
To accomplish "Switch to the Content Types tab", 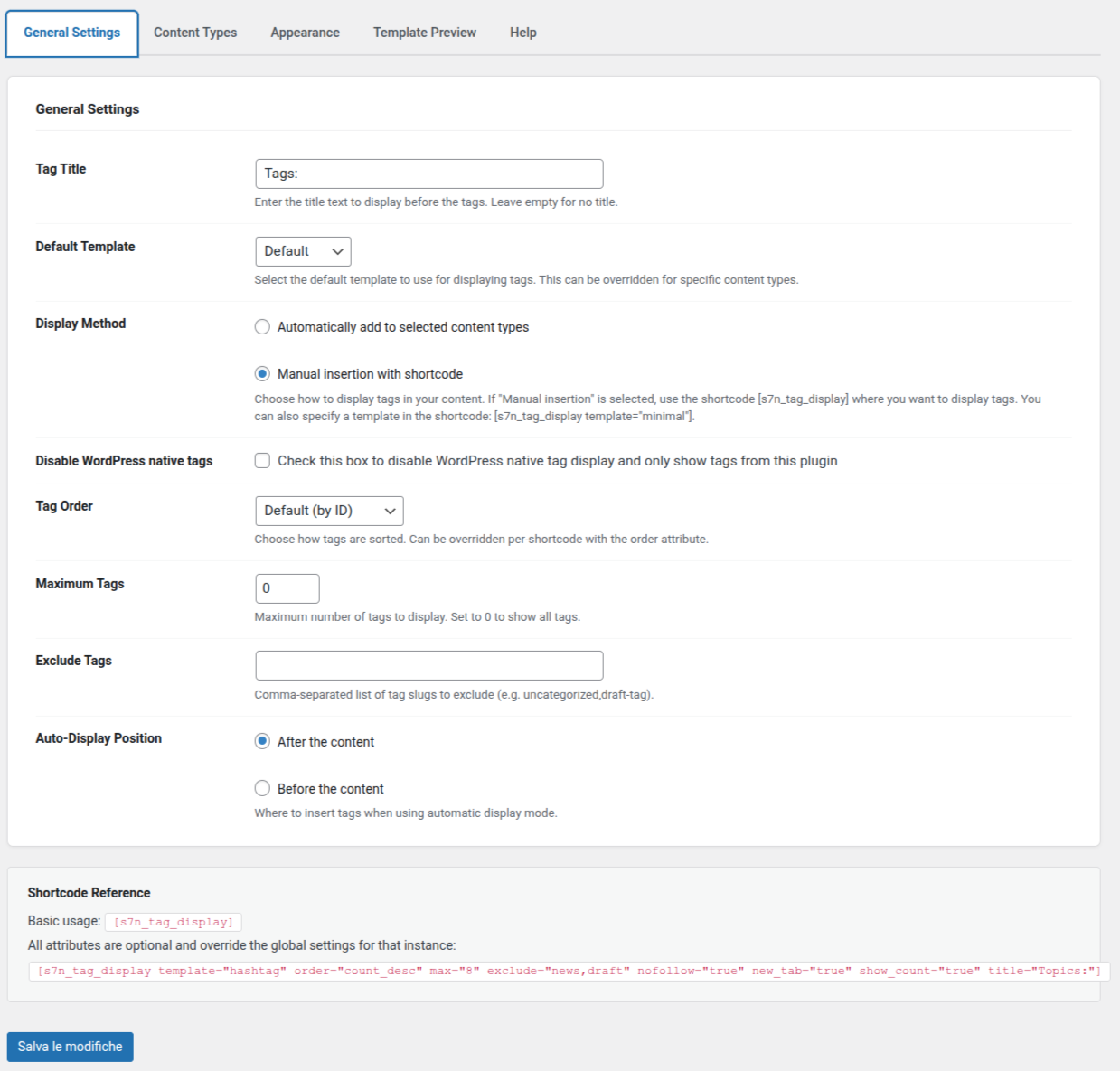I will [x=194, y=33].
